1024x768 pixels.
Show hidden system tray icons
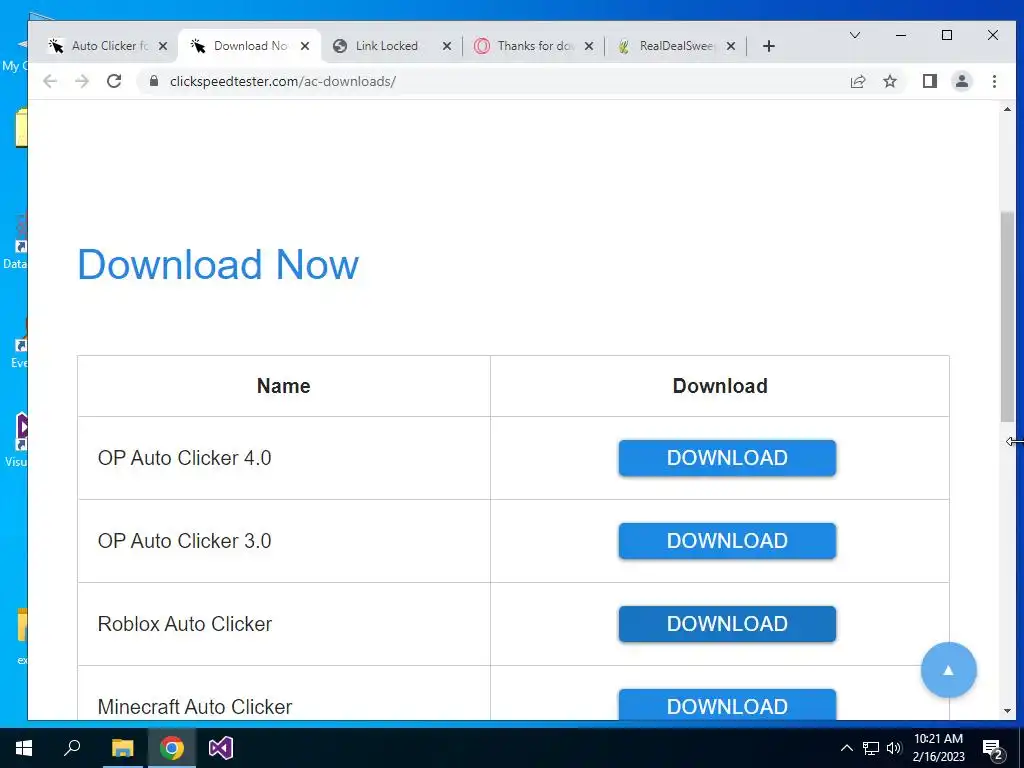coord(846,748)
